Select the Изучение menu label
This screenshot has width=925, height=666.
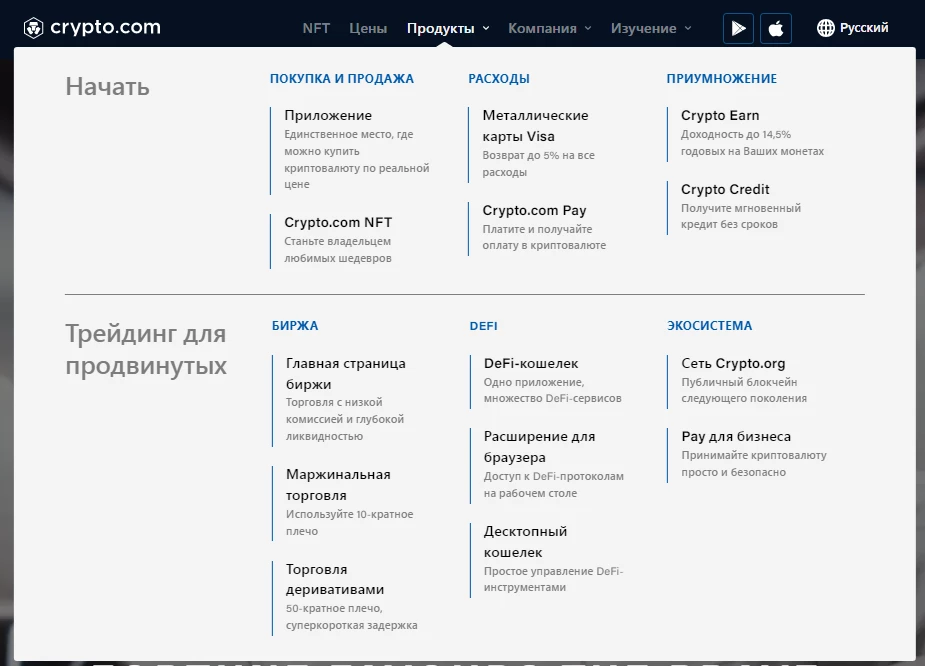(644, 28)
